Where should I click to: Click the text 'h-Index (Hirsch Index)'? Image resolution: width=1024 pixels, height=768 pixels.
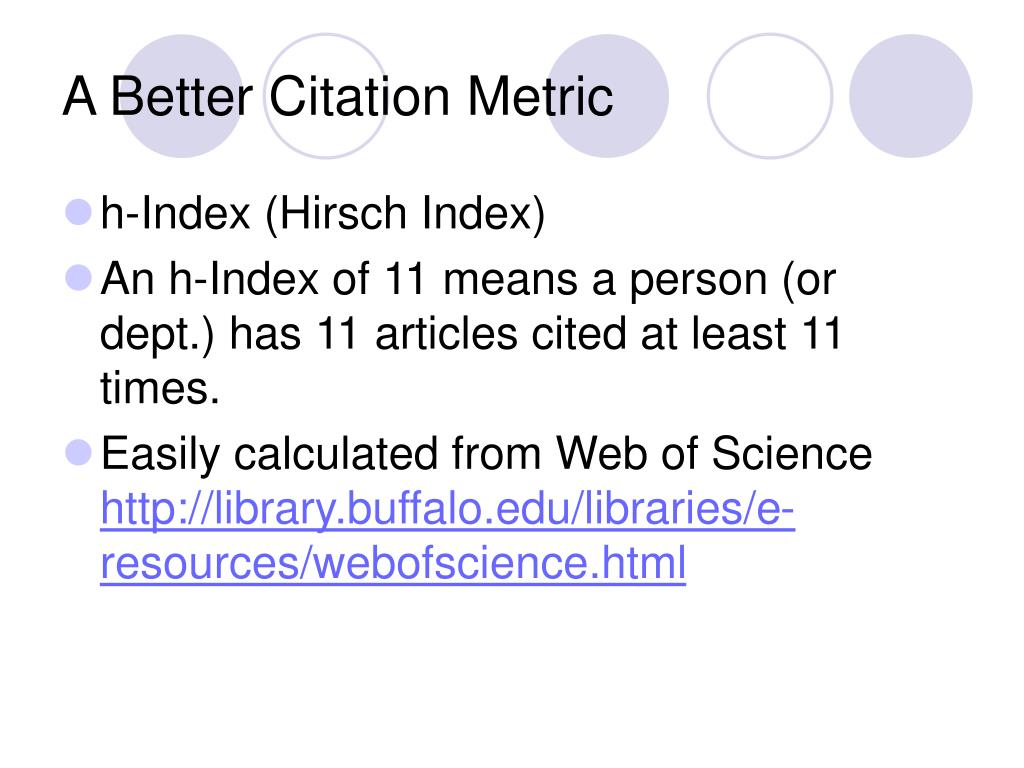(323, 214)
